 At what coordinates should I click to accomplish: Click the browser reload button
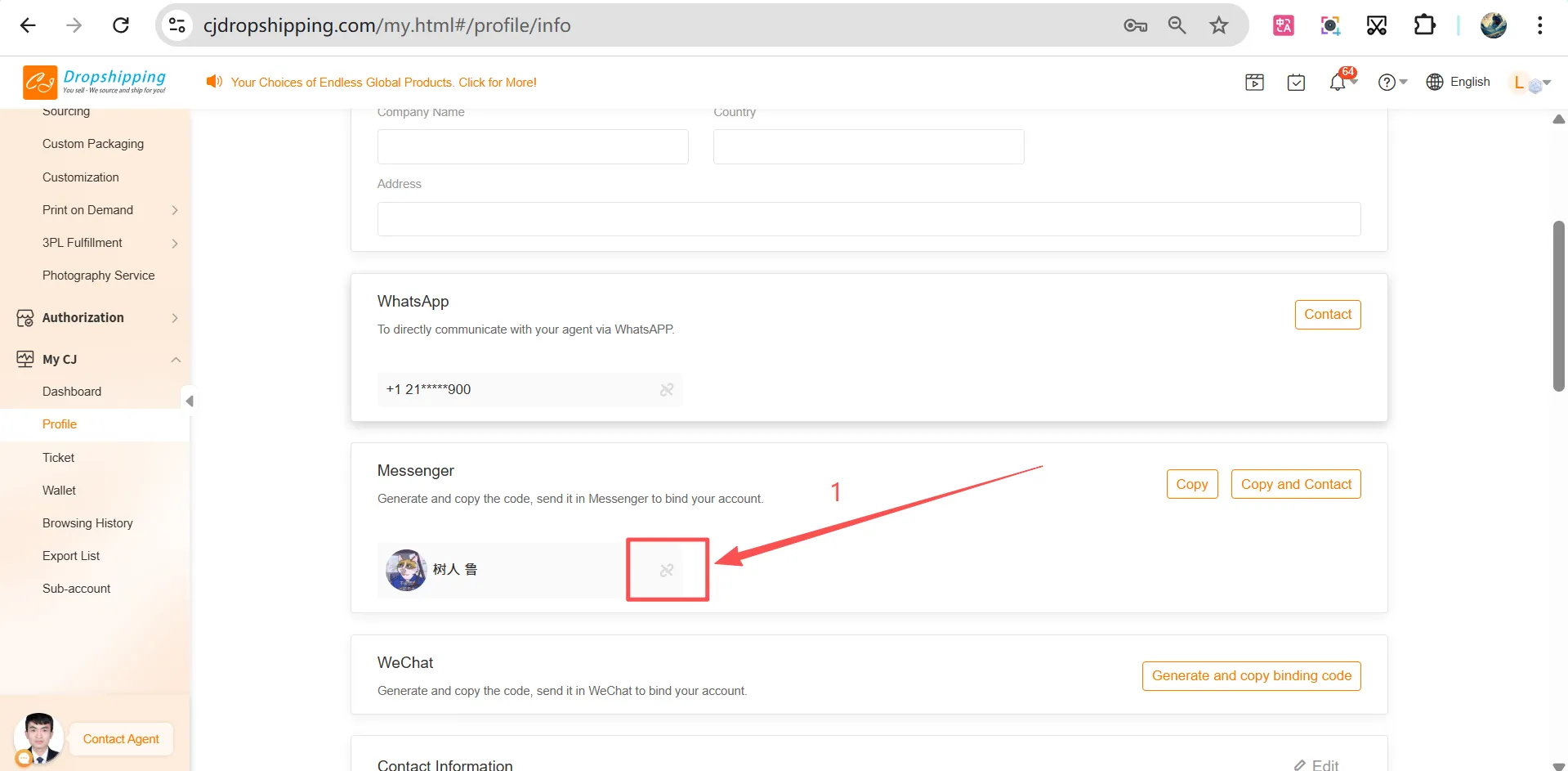(x=121, y=25)
